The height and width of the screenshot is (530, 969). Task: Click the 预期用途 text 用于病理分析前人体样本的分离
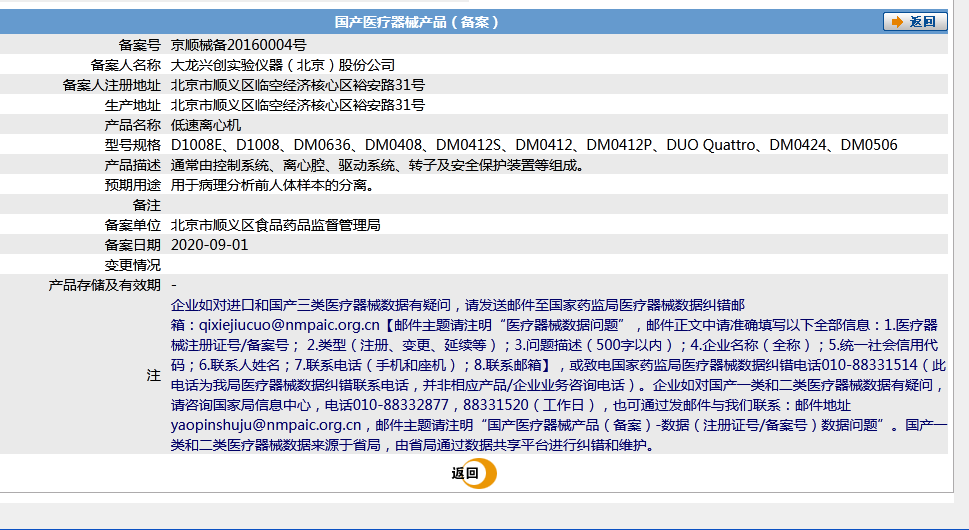[x=273, y=185]
